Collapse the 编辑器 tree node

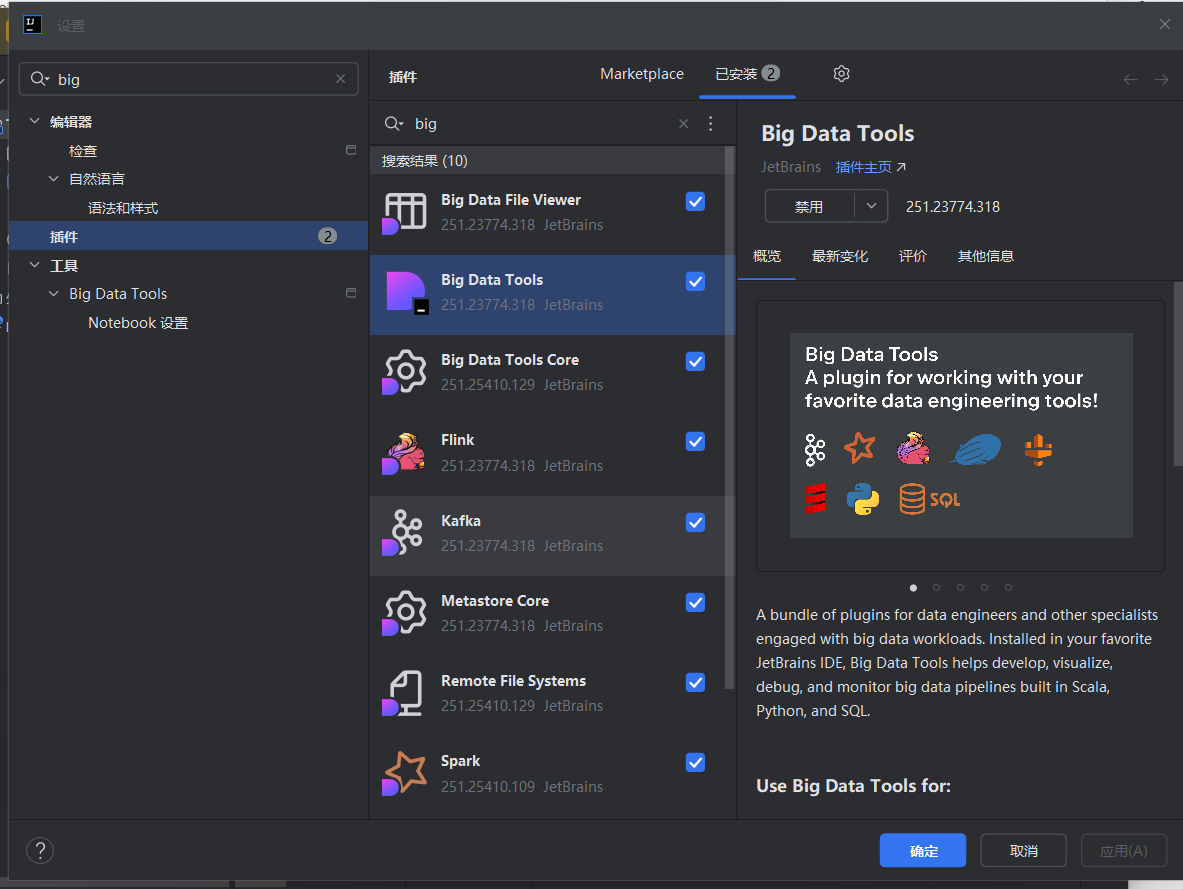click(x=35, y=121)
